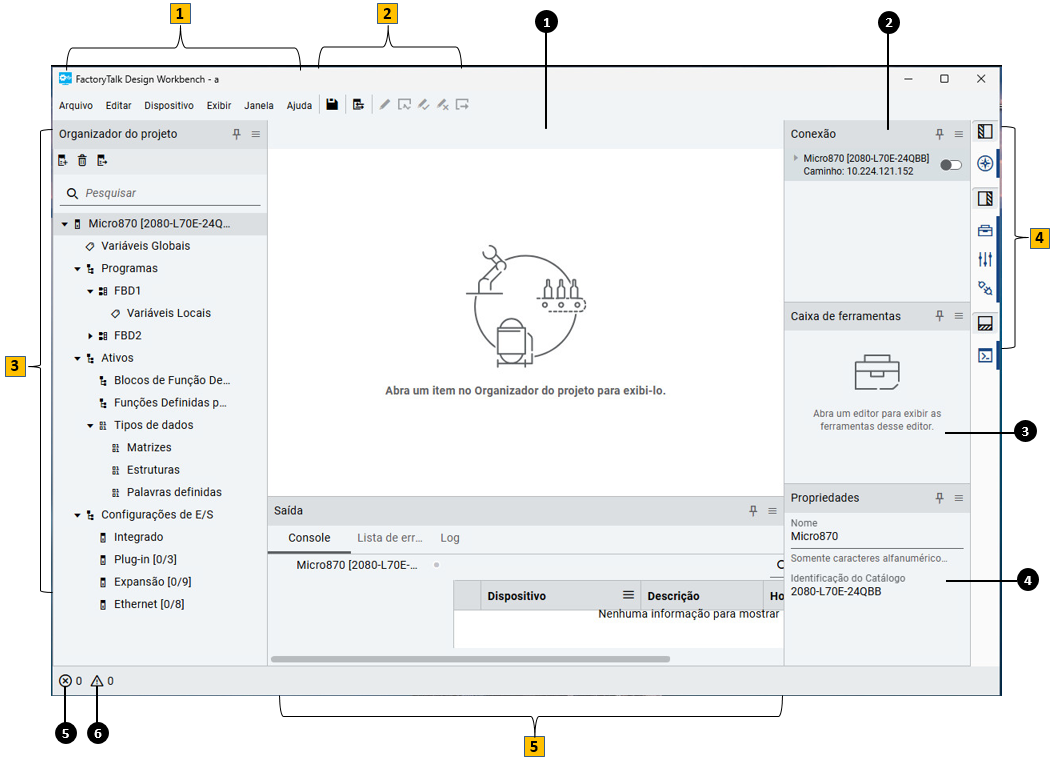Toggle the left pane layout sidebar icon
Screen dimensions: 1053x762
tap(985, 132)
